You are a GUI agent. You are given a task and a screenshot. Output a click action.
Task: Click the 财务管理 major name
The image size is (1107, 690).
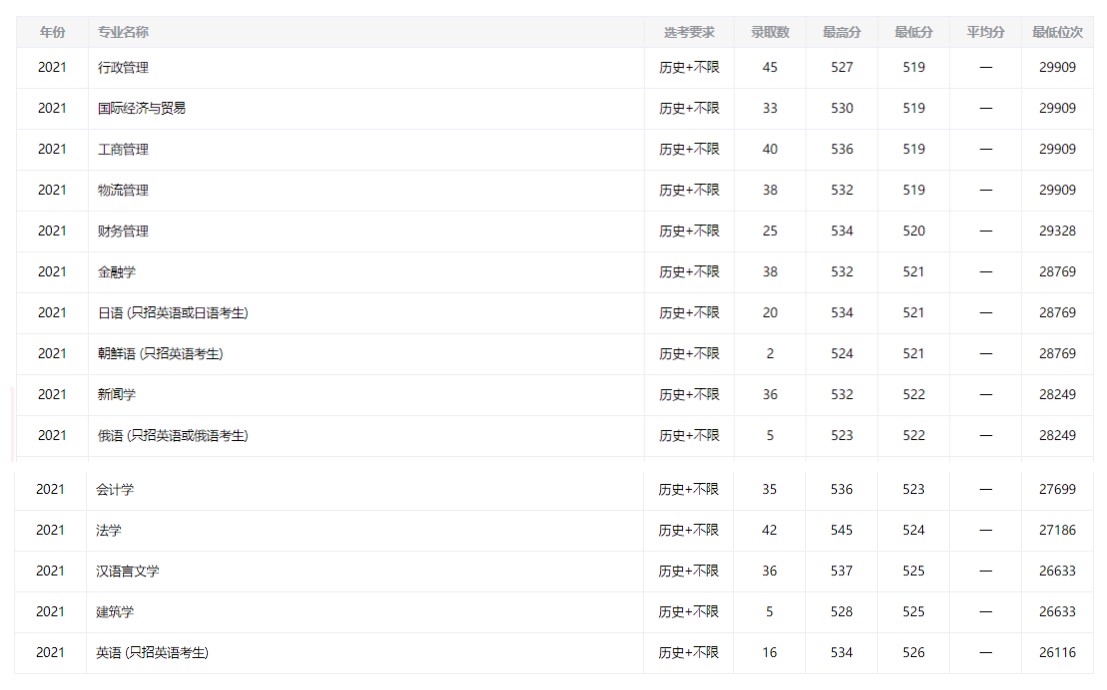[x=123, y=231]
